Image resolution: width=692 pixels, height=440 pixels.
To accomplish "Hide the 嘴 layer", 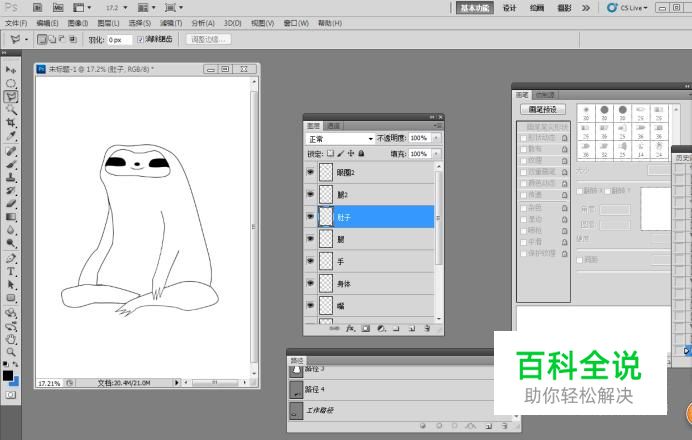I will 310,305.
